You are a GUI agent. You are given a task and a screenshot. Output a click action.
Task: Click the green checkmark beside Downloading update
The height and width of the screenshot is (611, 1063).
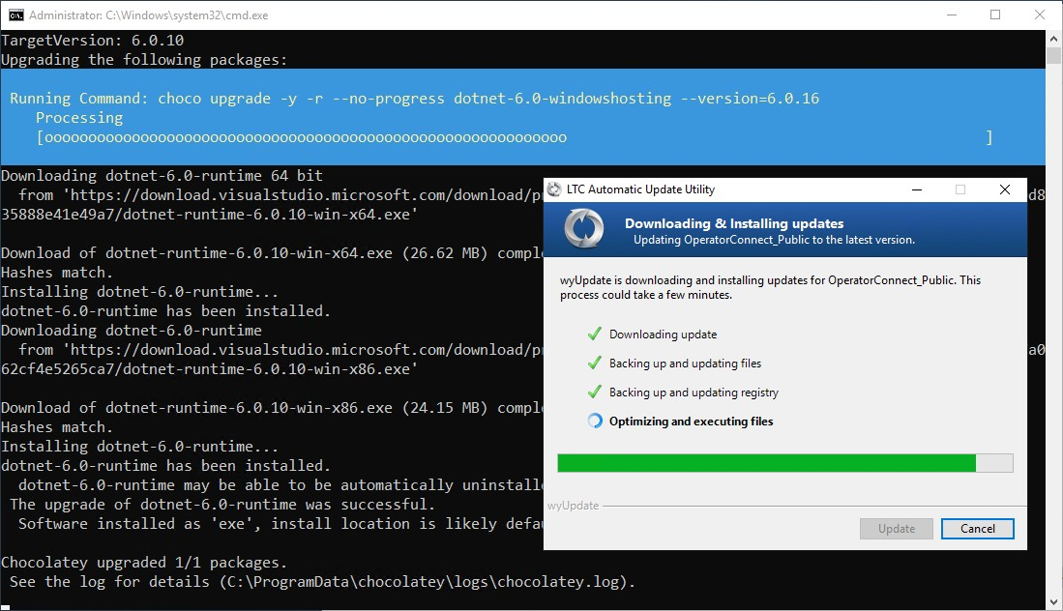[x=594, y=334]
